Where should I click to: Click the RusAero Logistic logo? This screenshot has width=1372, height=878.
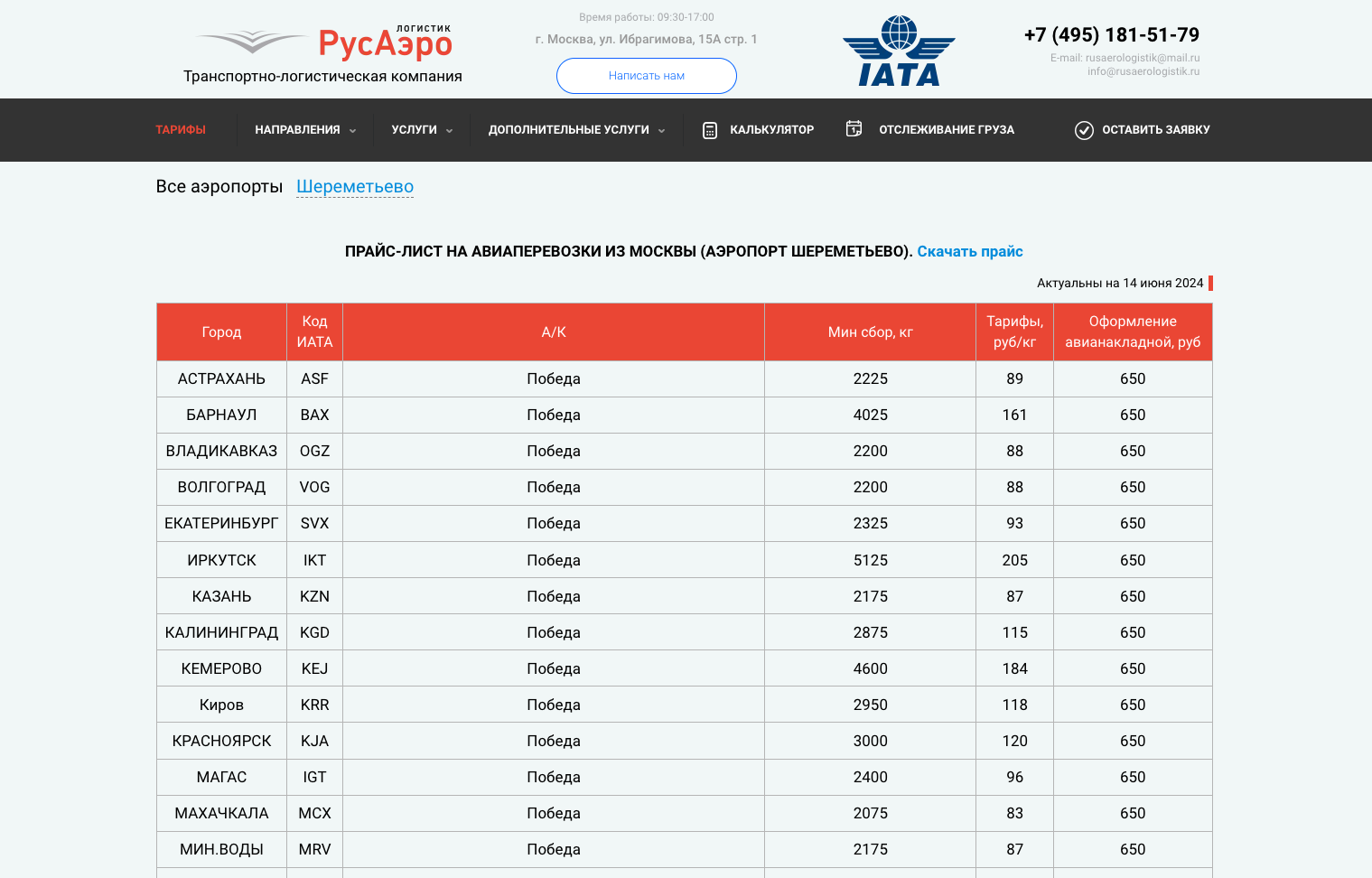(324, 42)
